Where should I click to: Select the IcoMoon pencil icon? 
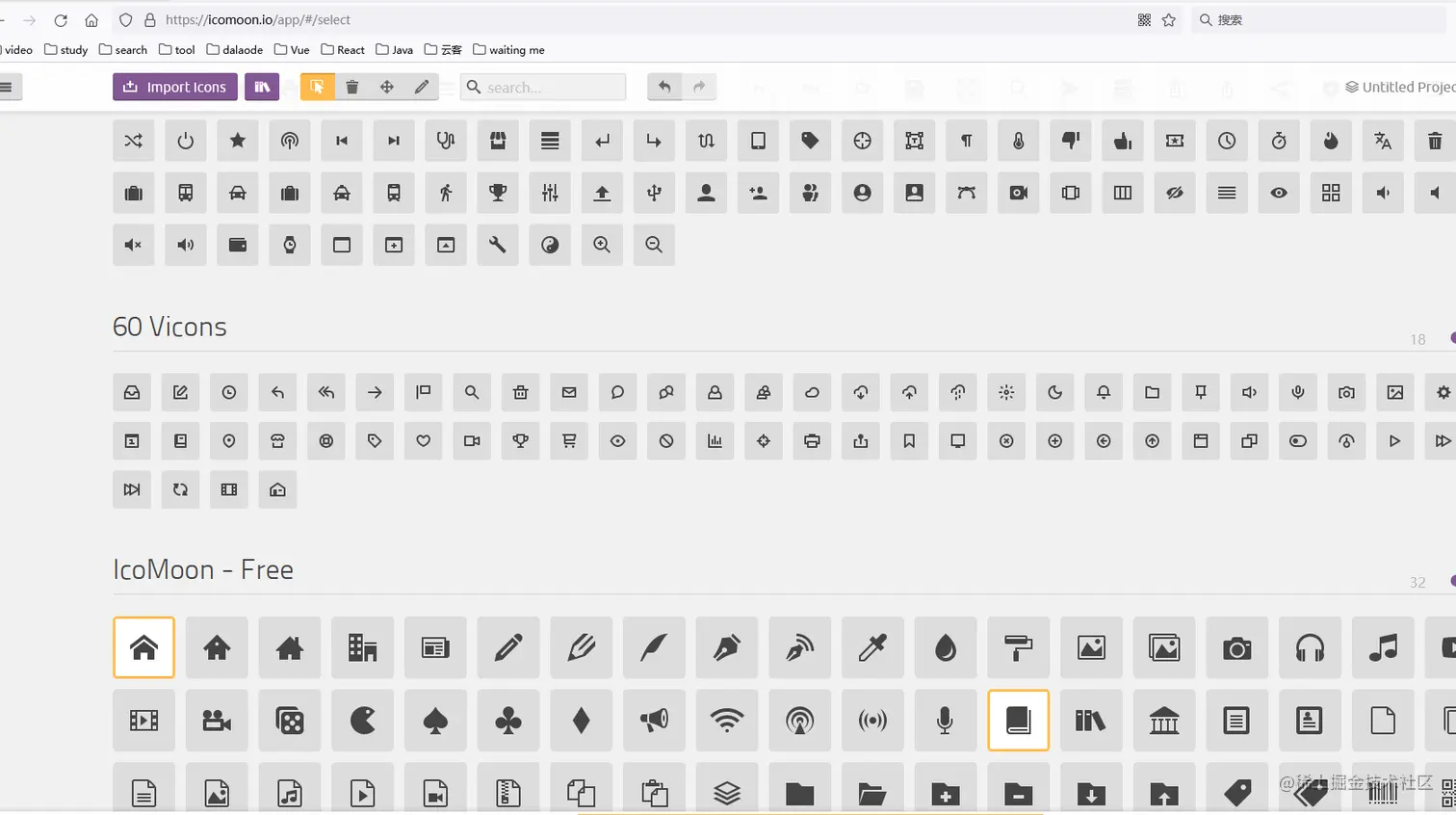tap(508, 647)
